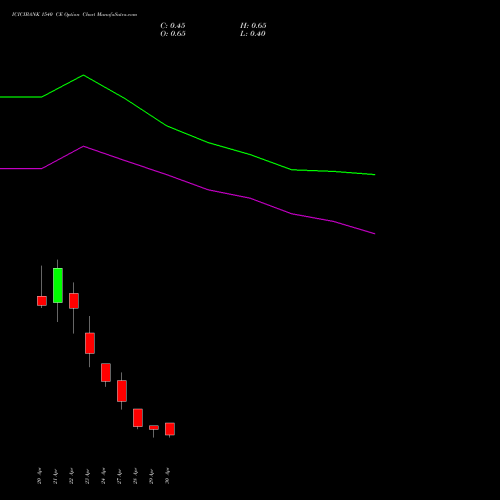This screenshot has width=500, height=500.
Task: Click the 29 Apr date label
Action: coord(151,476)
